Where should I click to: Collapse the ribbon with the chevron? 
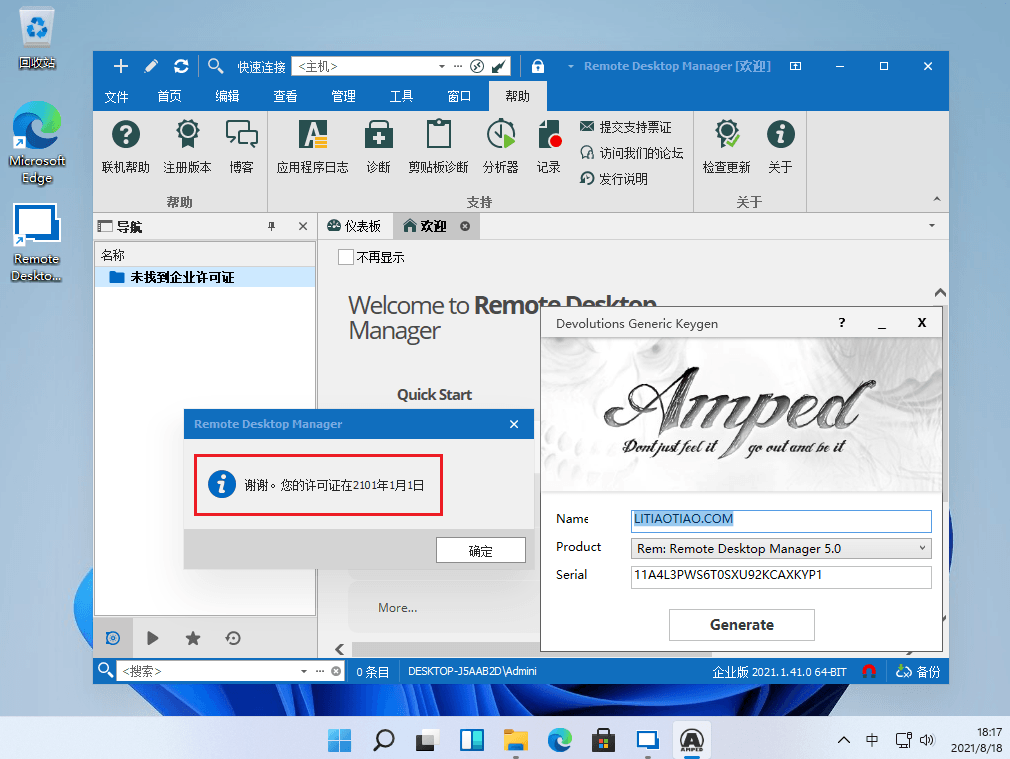click(937, 199)
